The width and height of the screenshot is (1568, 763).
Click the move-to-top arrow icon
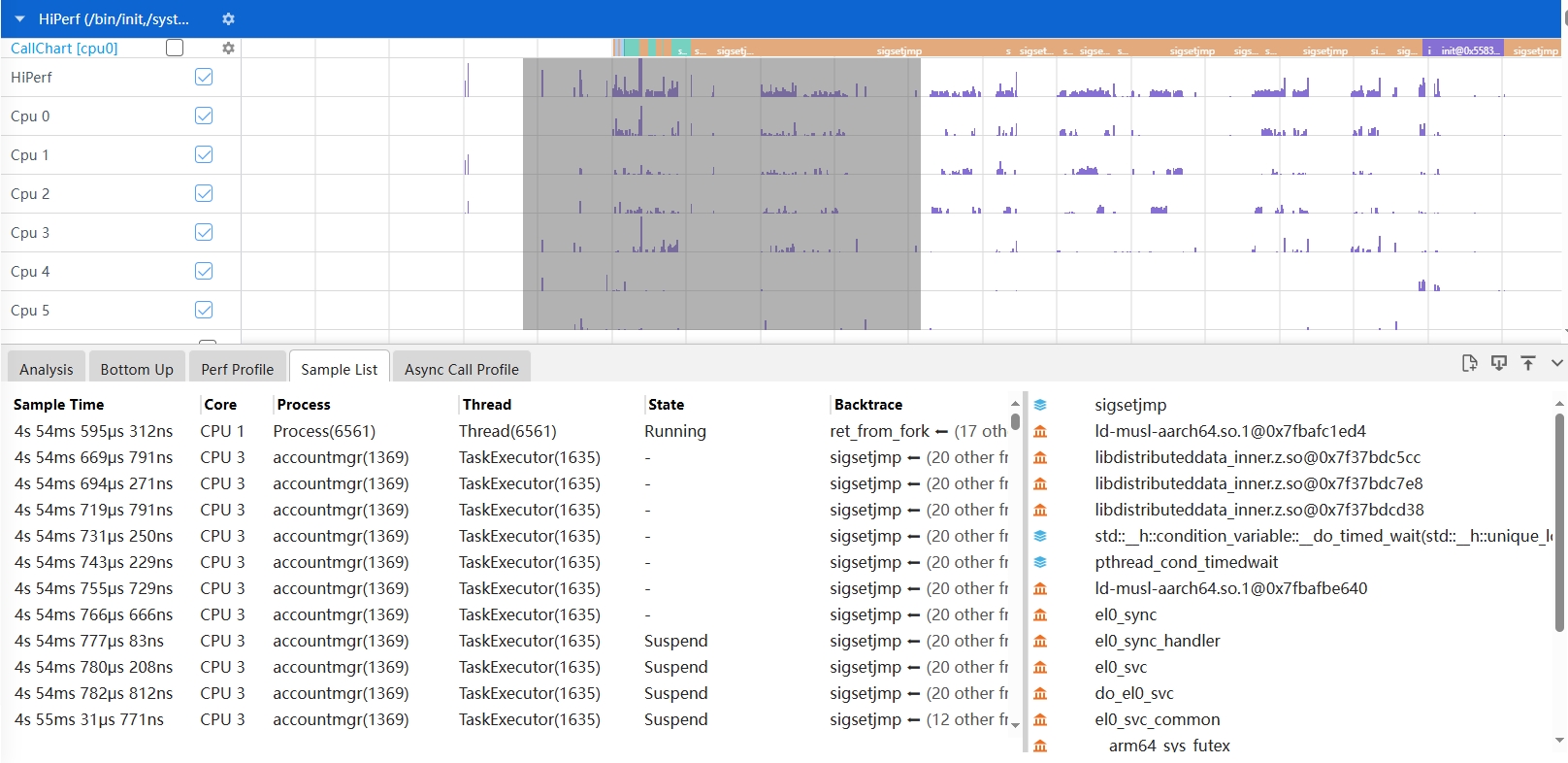coord(1528,363)
